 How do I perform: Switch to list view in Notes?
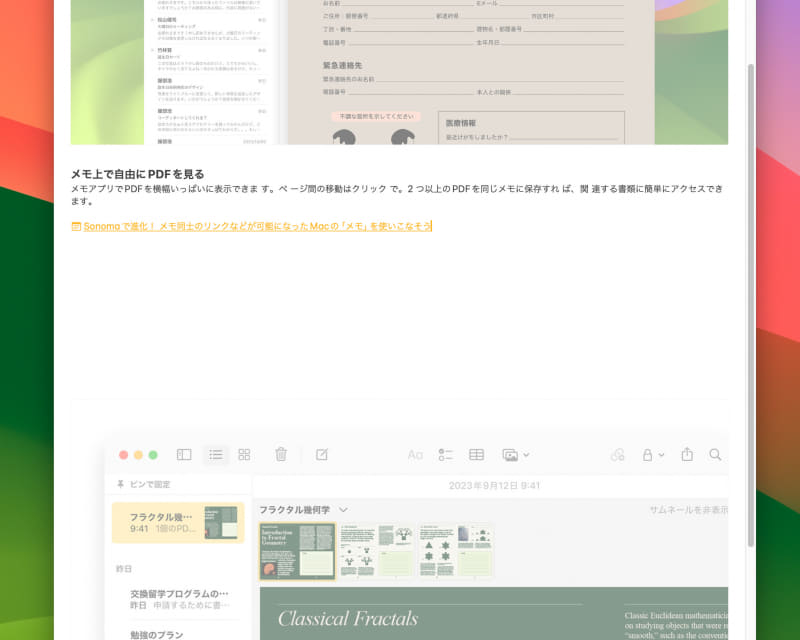(216, 455)
